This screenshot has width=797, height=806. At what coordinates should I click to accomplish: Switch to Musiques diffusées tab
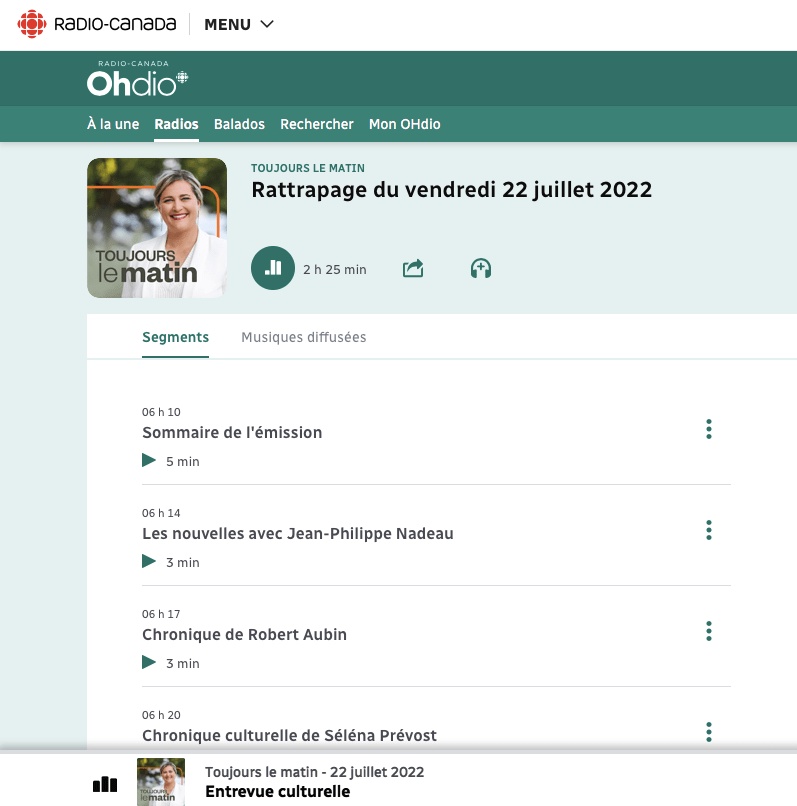tap(303, 337)
